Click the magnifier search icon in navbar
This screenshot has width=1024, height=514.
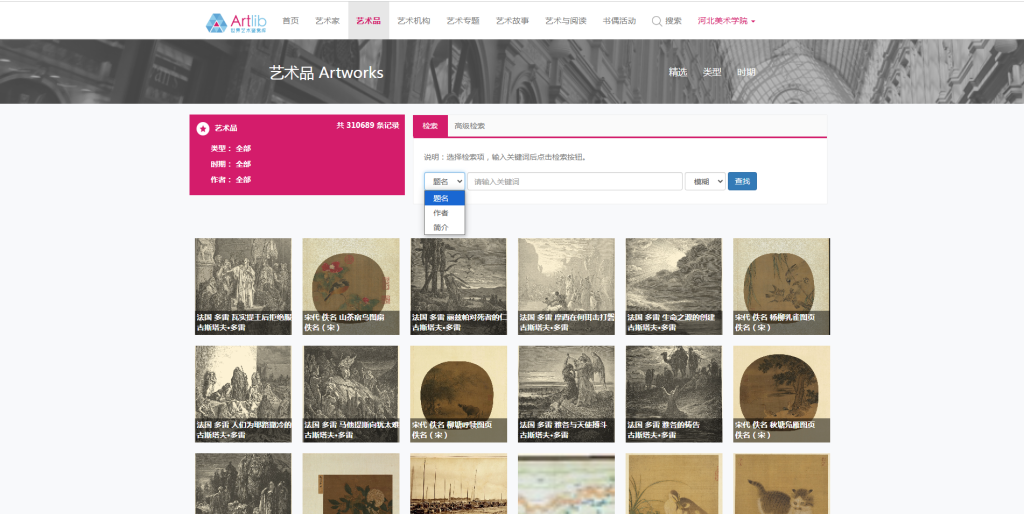click(657, 21)
